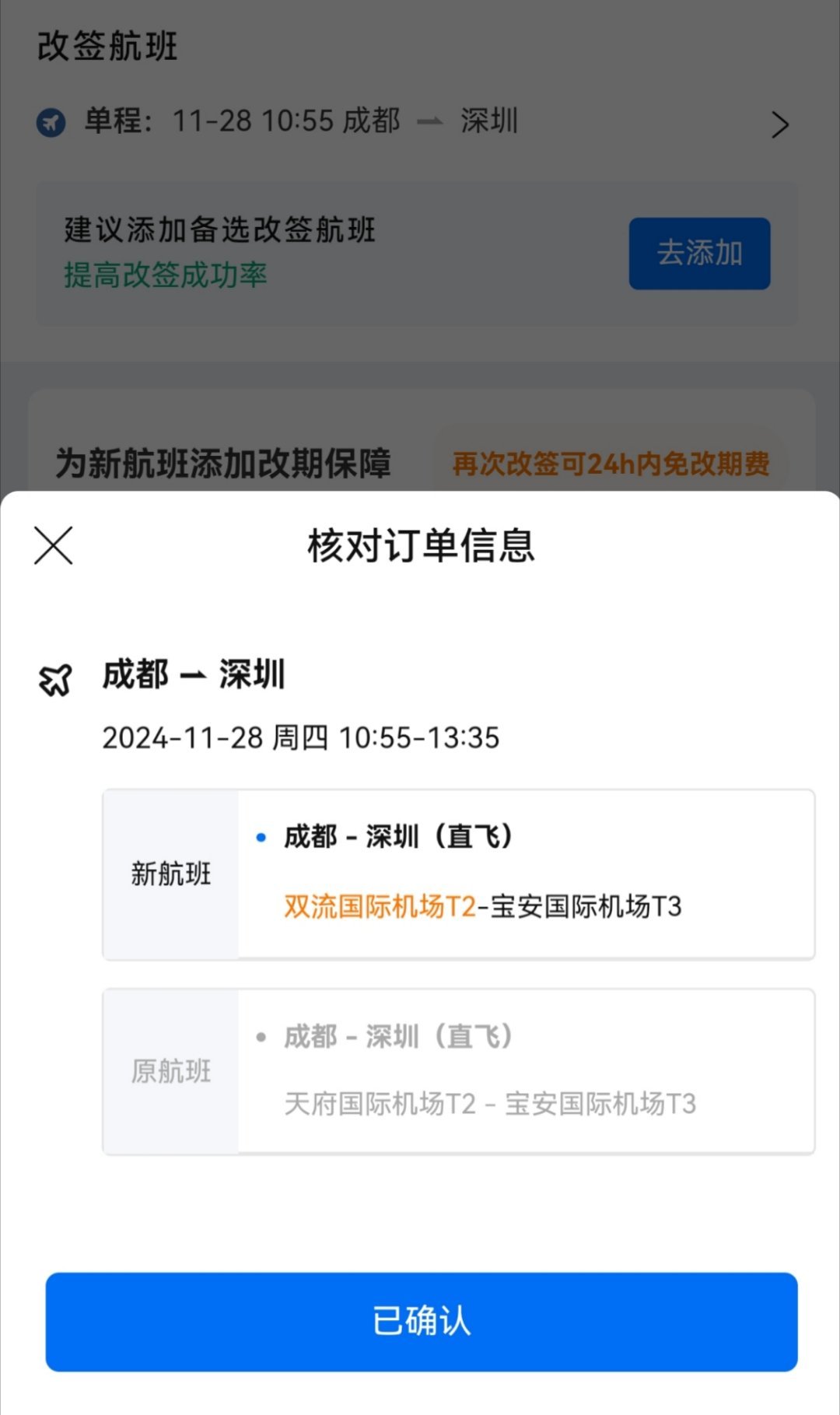Tap the 建议添加备选改签航班 suggestion text
Screen dimensions: 840x1415
220,229
